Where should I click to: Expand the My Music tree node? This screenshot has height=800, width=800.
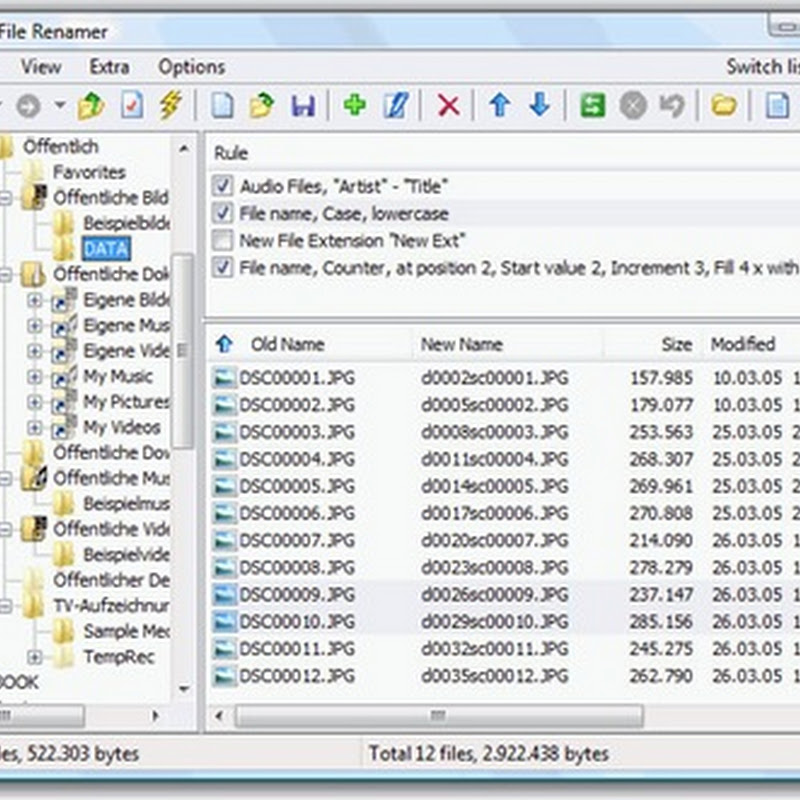pos(35,377)
